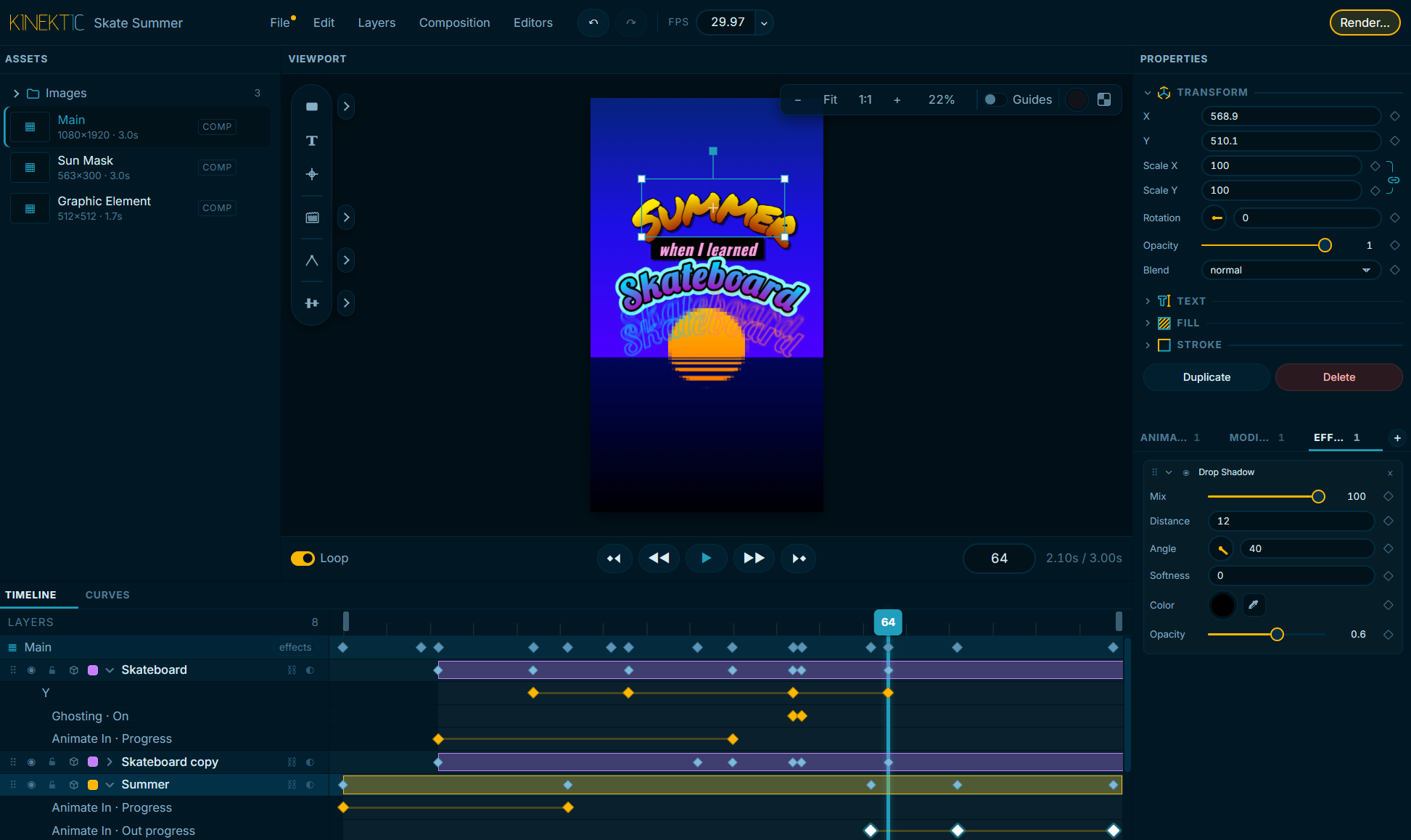Collapse the Summer layer properties
The width and height of the screenshot is (1411, 840).
pyautogui.click(x=110, y=785)
